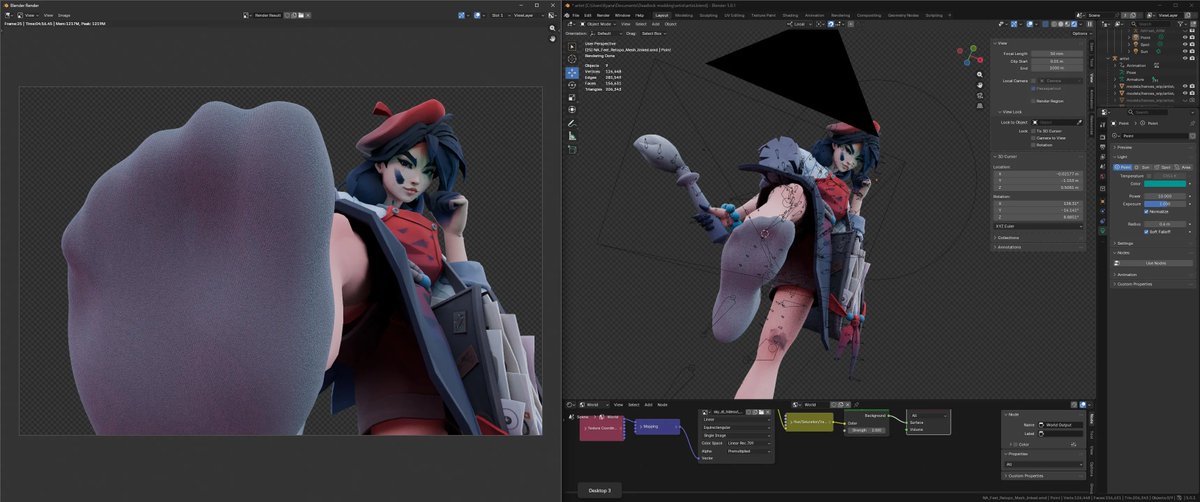The width and height of the screenshot is (1200, 502).
Task: Toggle the Lock Rotation checkbox
Action: coord(1033,145)
